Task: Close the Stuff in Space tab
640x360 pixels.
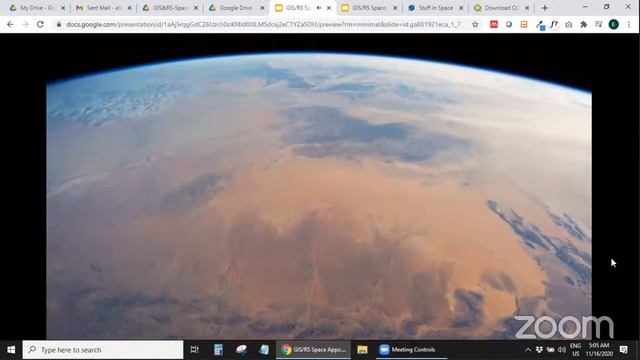Action: [461, 8]
